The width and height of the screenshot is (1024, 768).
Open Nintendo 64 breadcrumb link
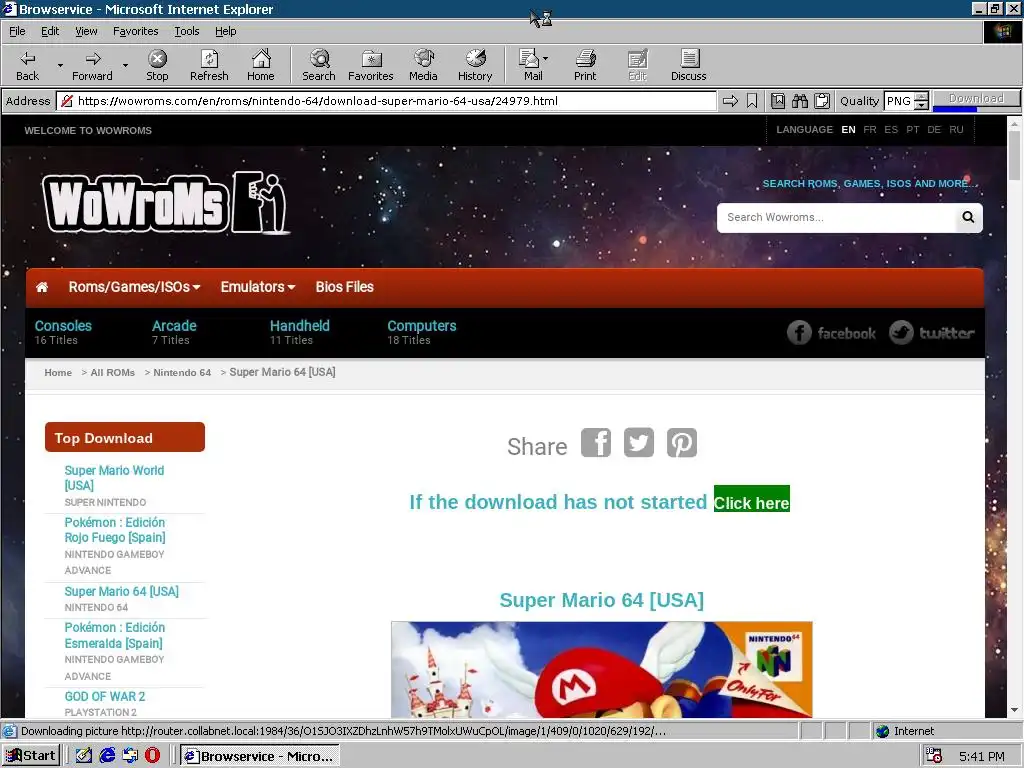click(x=182, y=372)
